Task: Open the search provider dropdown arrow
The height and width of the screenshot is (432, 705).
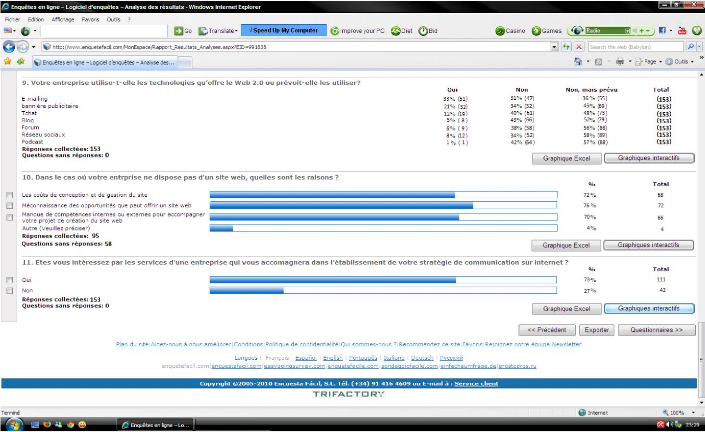Action: tap(699, 47)
